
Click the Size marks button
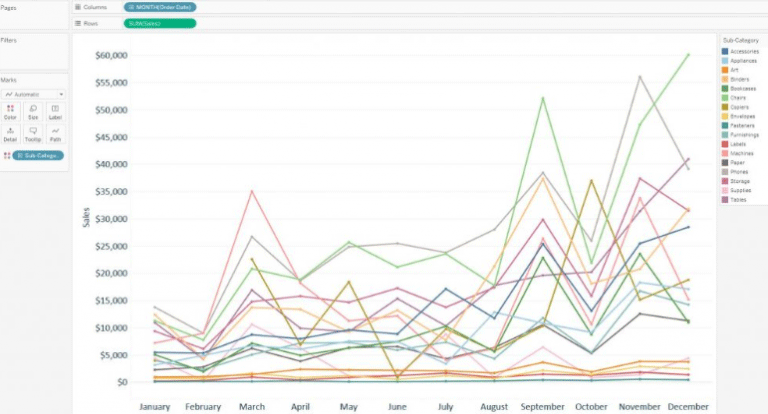(33, 111)
